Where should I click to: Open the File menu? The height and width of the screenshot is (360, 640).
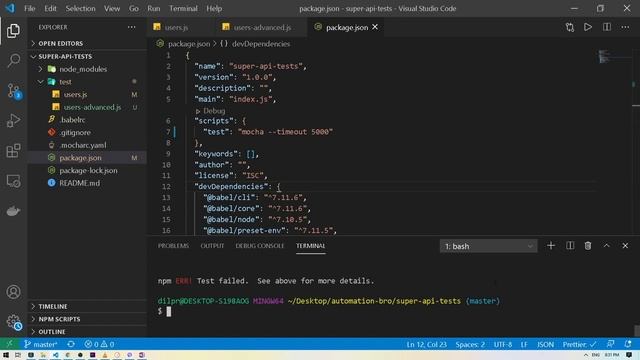[29, 8]
